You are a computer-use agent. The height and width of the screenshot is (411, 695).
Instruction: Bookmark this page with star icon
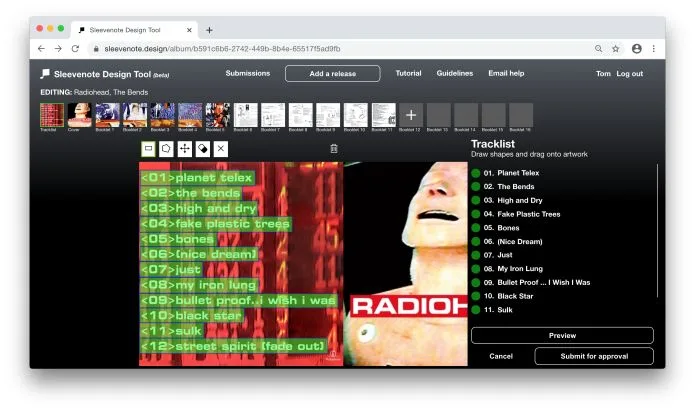(616, 48)
